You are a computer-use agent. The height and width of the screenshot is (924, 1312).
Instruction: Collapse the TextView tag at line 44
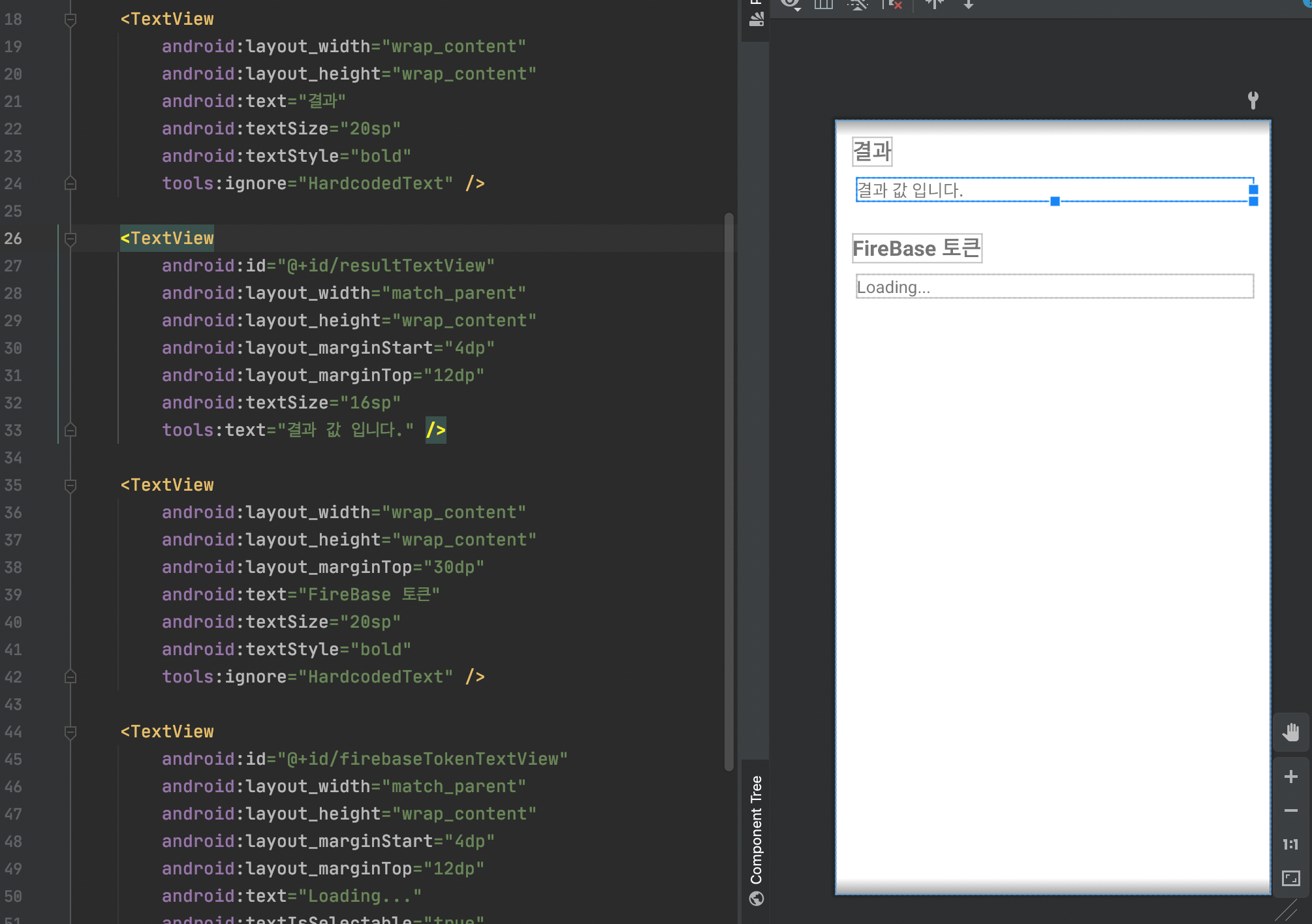pyautogui.click(x=70, y=732)
